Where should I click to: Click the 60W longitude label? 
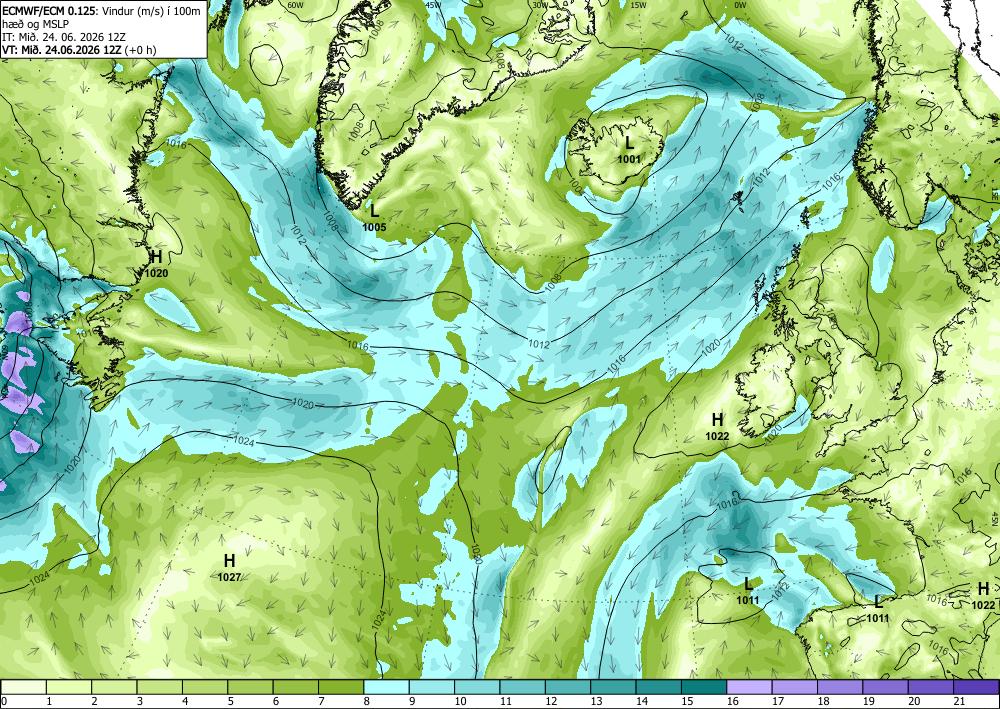coord(295,4)
